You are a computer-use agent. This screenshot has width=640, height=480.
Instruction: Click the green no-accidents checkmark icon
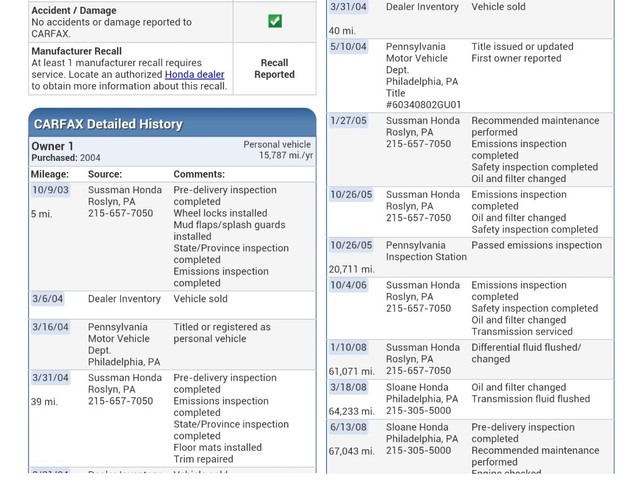[275, 20]
